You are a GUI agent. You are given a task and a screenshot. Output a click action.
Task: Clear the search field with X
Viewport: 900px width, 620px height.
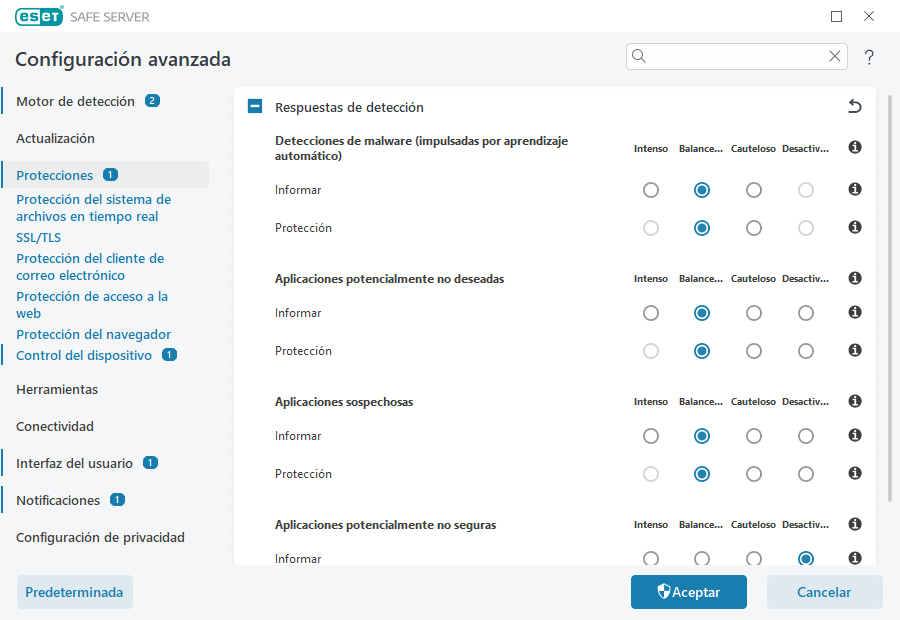(x=835, y=56)
